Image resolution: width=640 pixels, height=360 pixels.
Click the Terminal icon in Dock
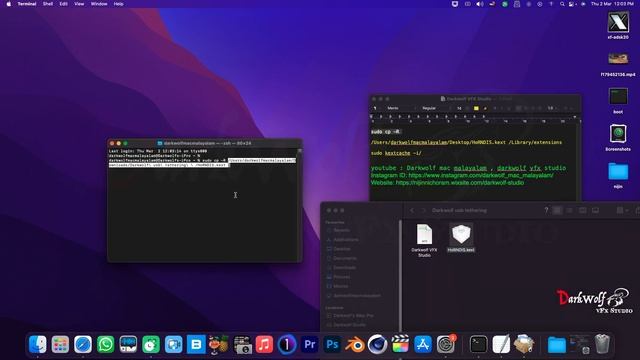(x=478, y=344)
